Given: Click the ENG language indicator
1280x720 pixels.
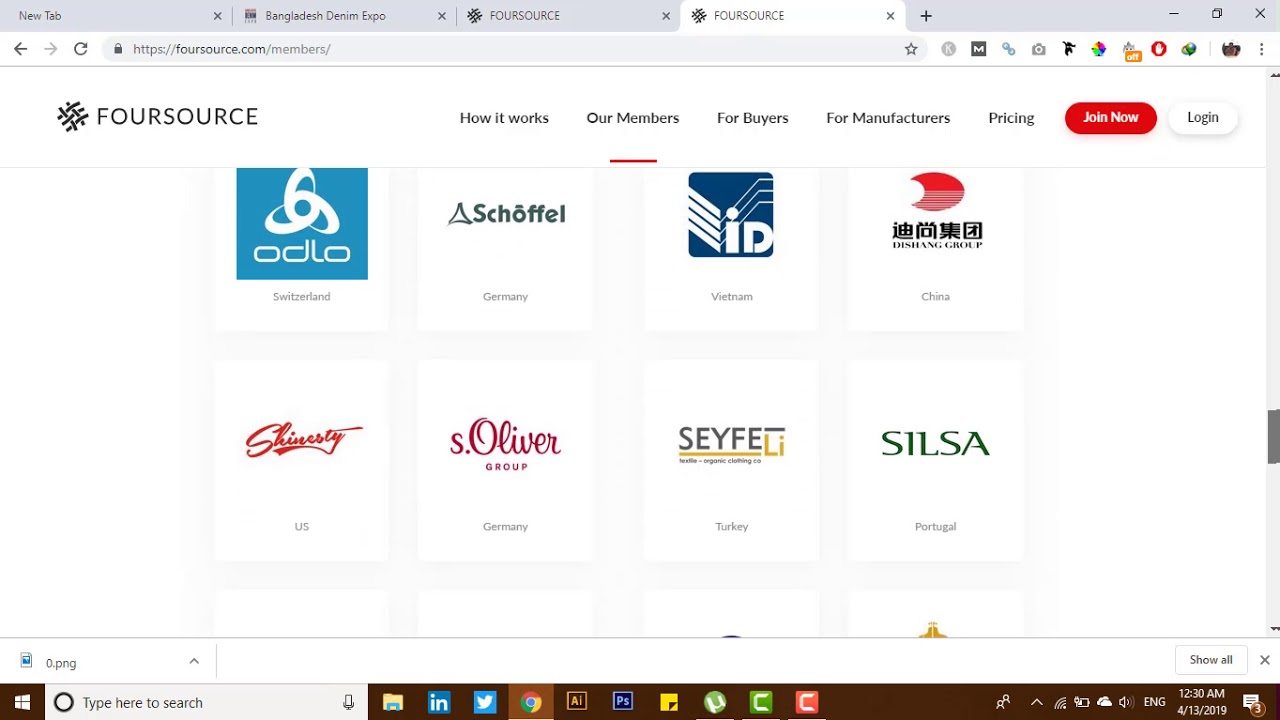Looking at the screenshot, I should click(x=1155, y=702).
